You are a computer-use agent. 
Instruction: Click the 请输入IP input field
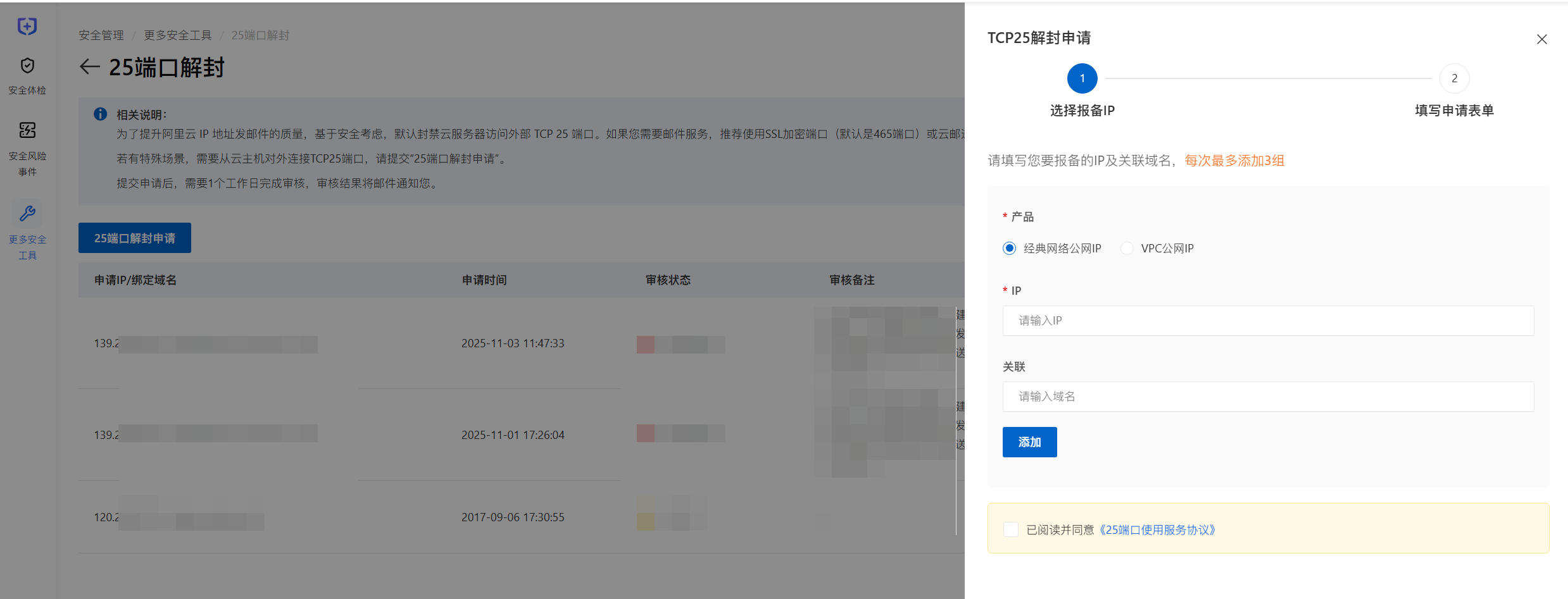tap(1268, 321)
